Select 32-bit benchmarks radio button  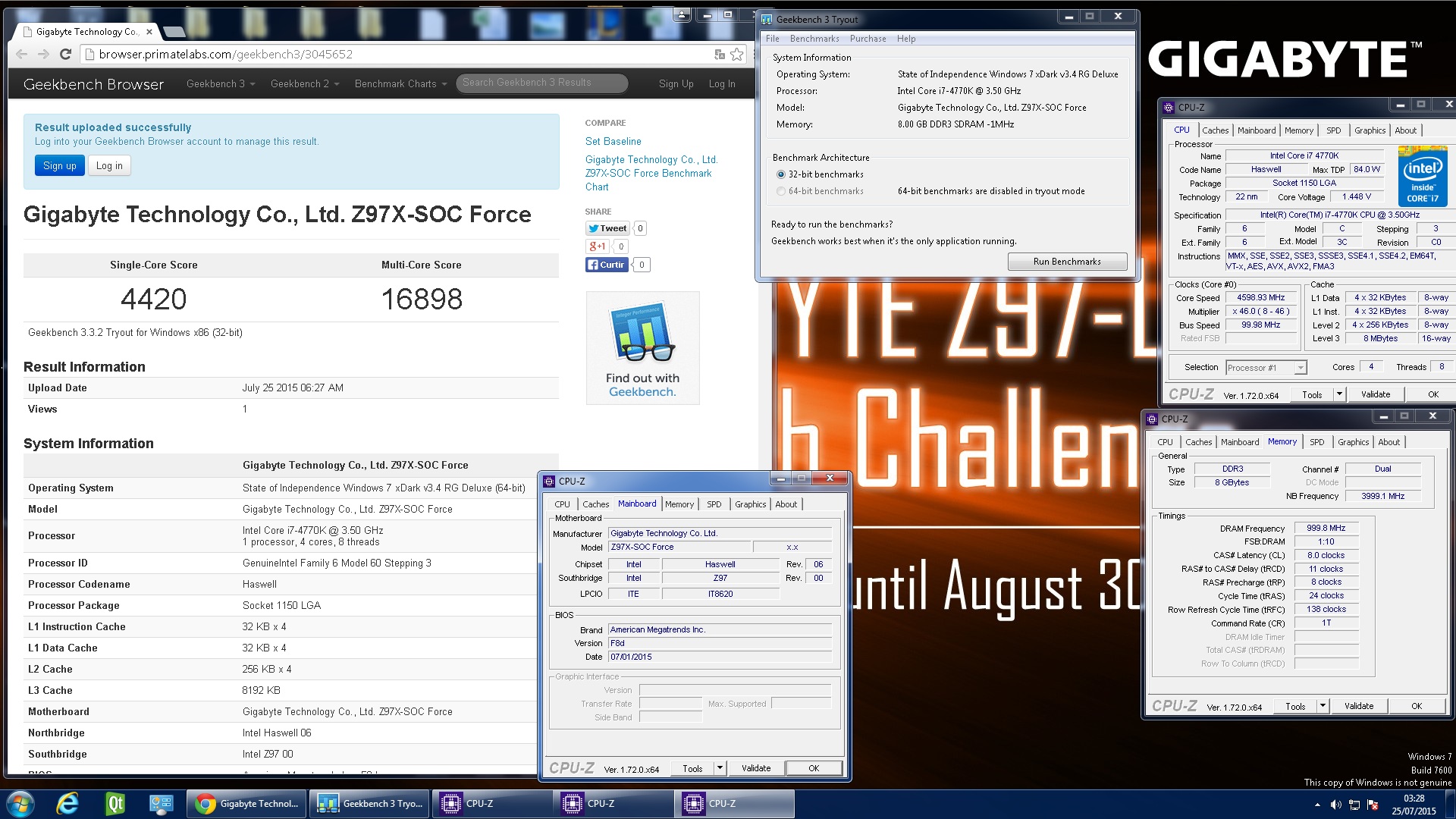tap(781, 174)
